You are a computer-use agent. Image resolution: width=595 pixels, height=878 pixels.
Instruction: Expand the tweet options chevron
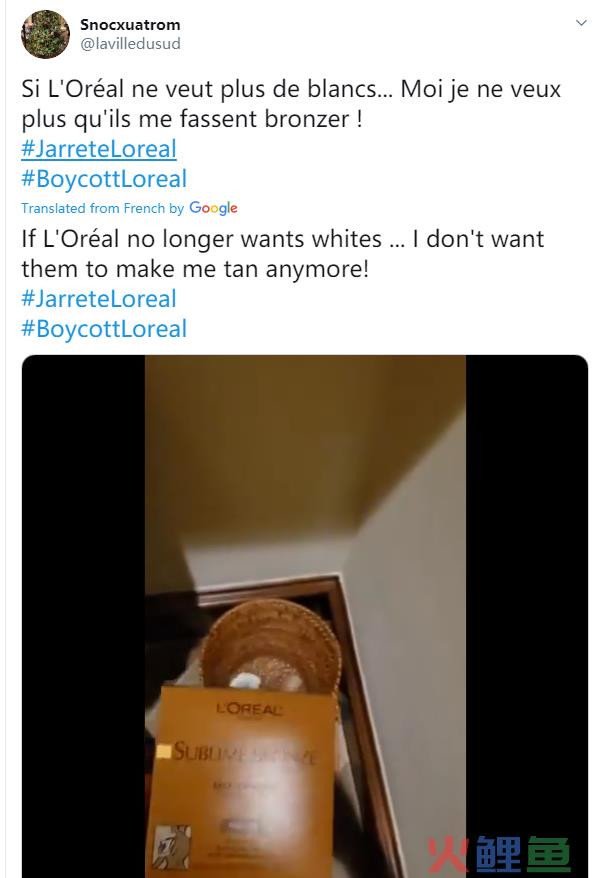581,22
